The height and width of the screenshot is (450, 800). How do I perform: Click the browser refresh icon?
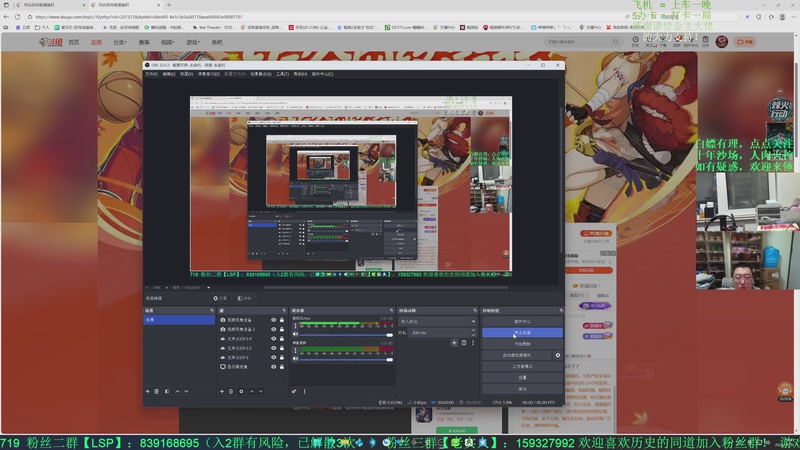tap(17, 16)
